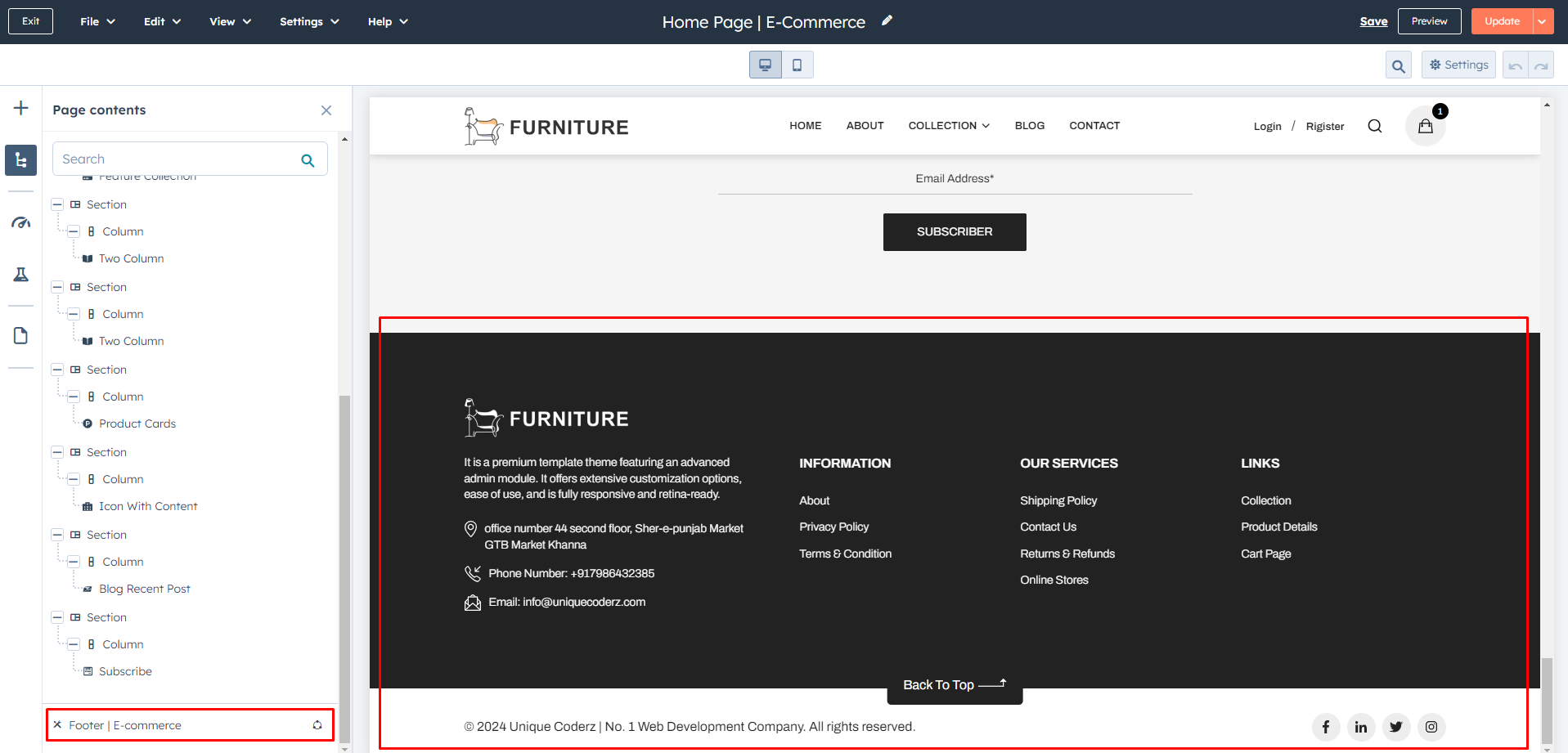Expand the COLLECTION nav dropdown
Viewport: 1568px width, 753px height.
[x=949, y=126]
